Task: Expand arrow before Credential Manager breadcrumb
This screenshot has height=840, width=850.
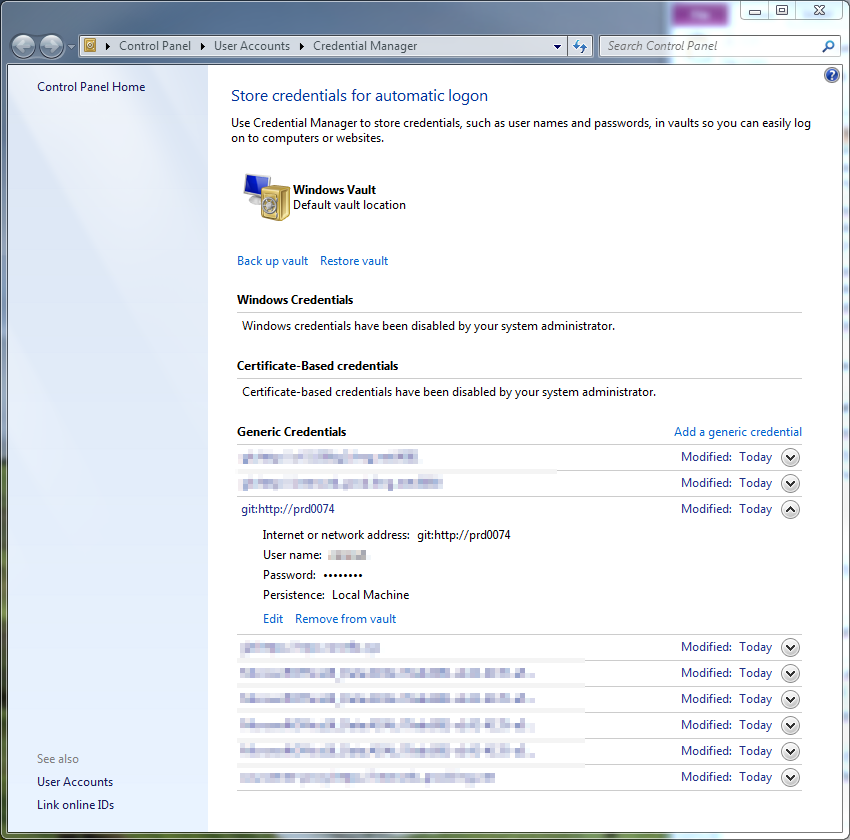Action: point(301,46)
